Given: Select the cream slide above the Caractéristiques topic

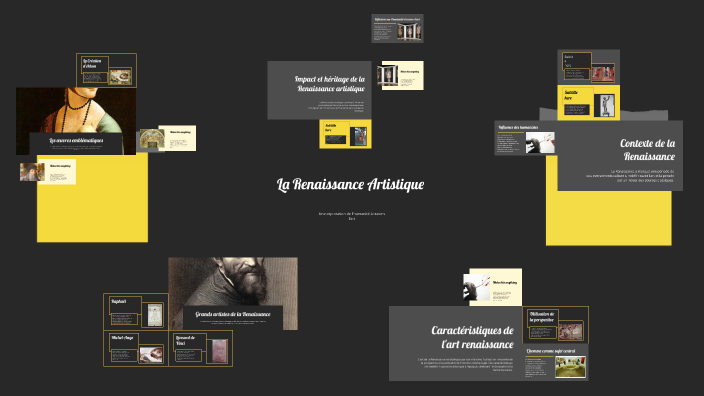Looking at the screenshot, I should (x=496, y=287).
